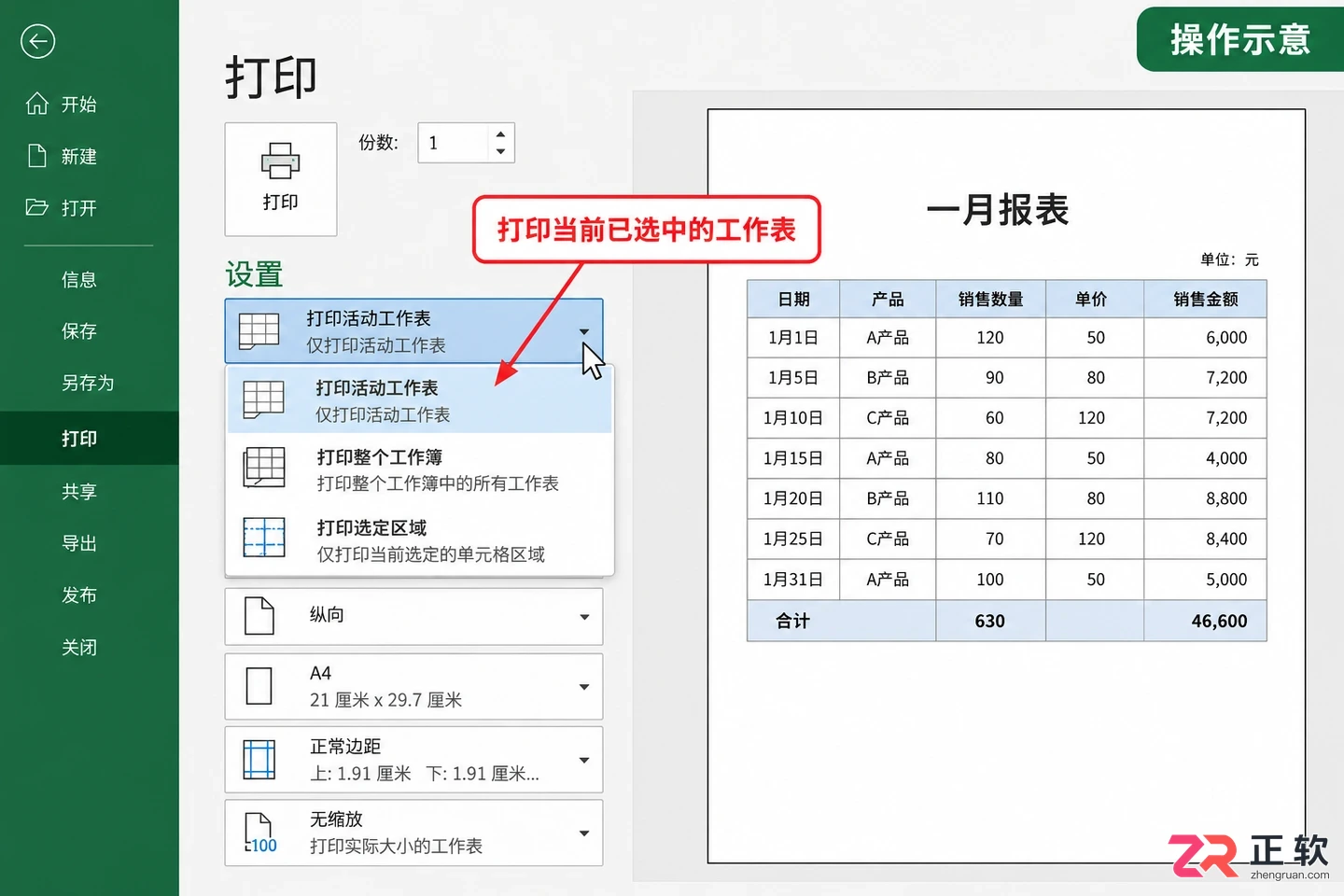
Task: Click the scaling icon beside 无缩放
Action: click(260, 833)
